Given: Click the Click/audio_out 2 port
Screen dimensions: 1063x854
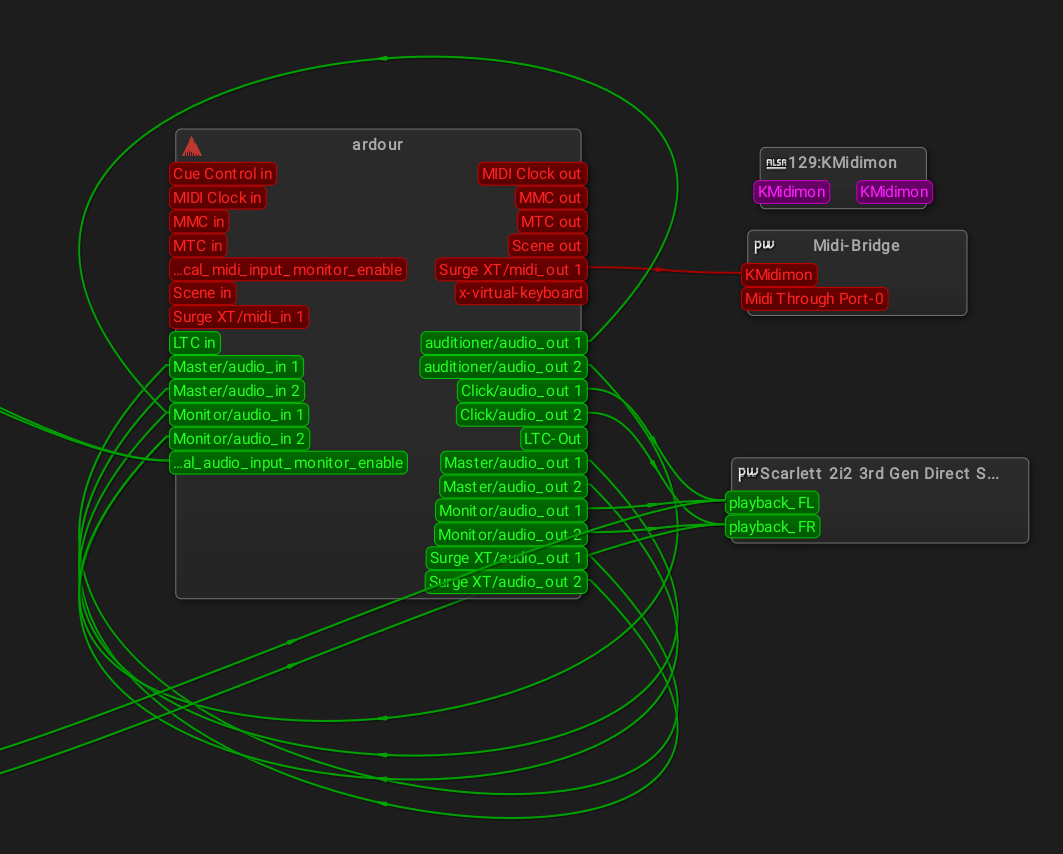Looking at the screenshot, I should (520, 415).
